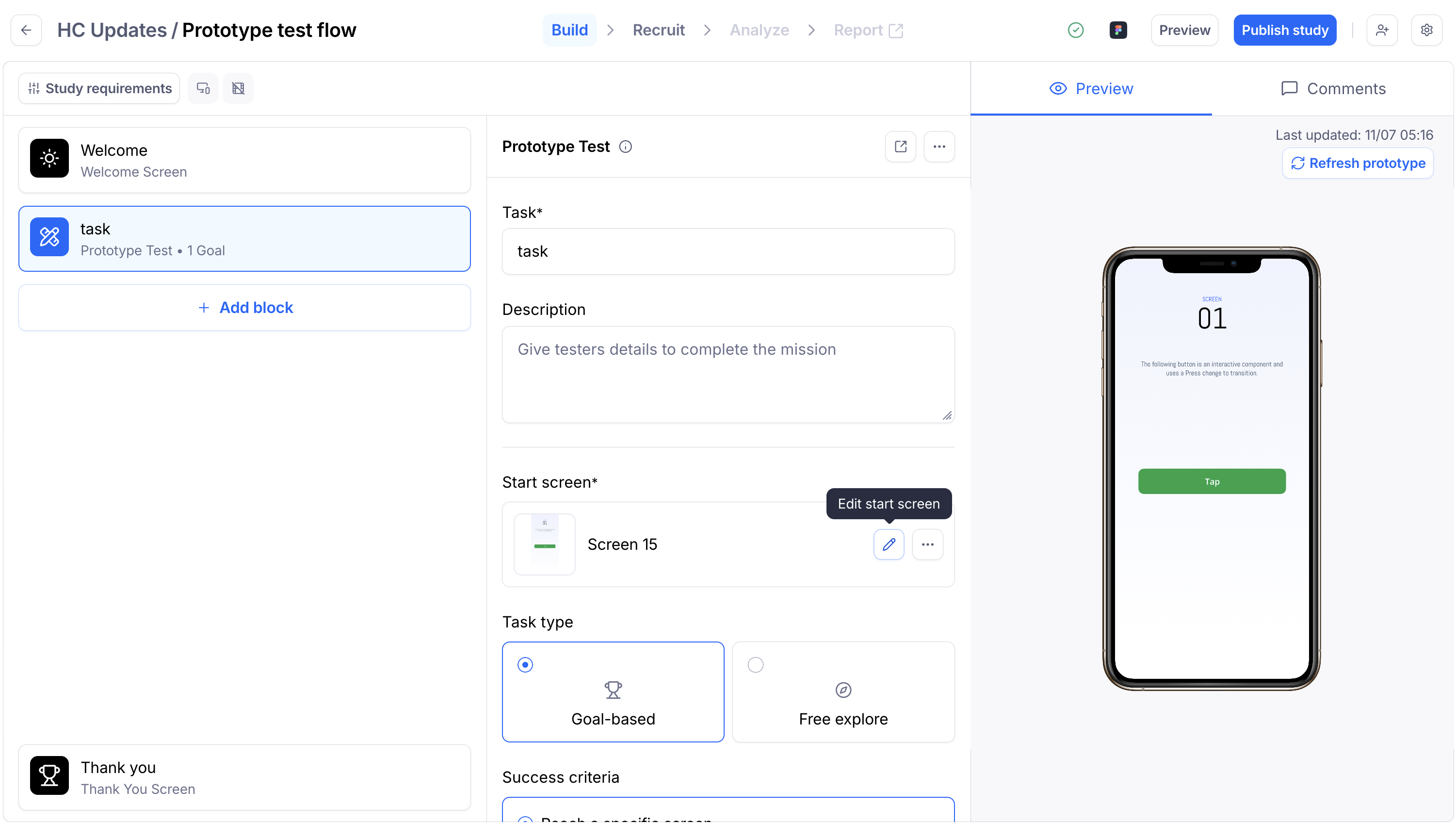Click the hide-layout icon beside devices
This screenshot has width=1456, height=823.
point(238,88)
